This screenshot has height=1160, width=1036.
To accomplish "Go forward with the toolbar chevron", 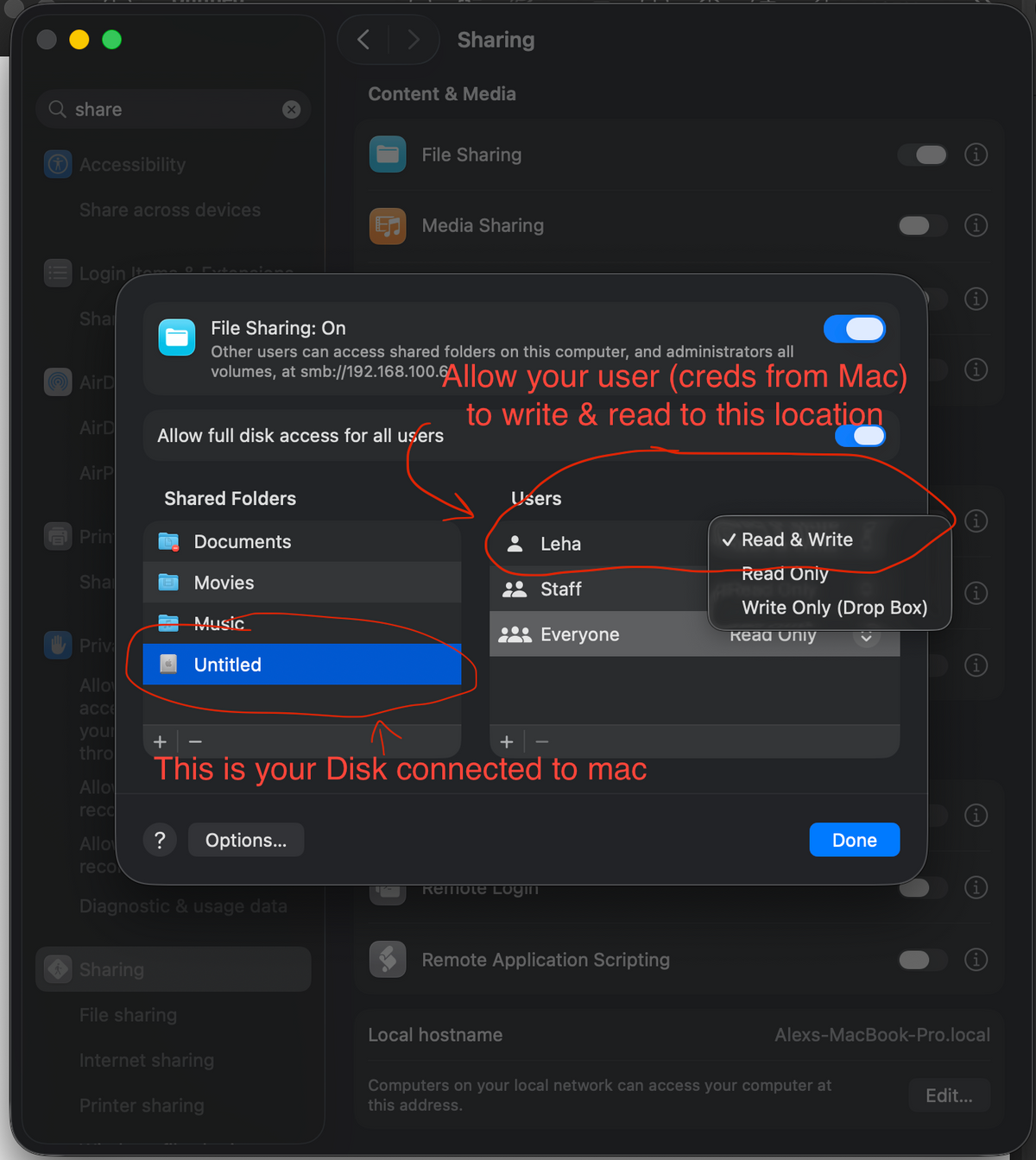I will (414, 40).
